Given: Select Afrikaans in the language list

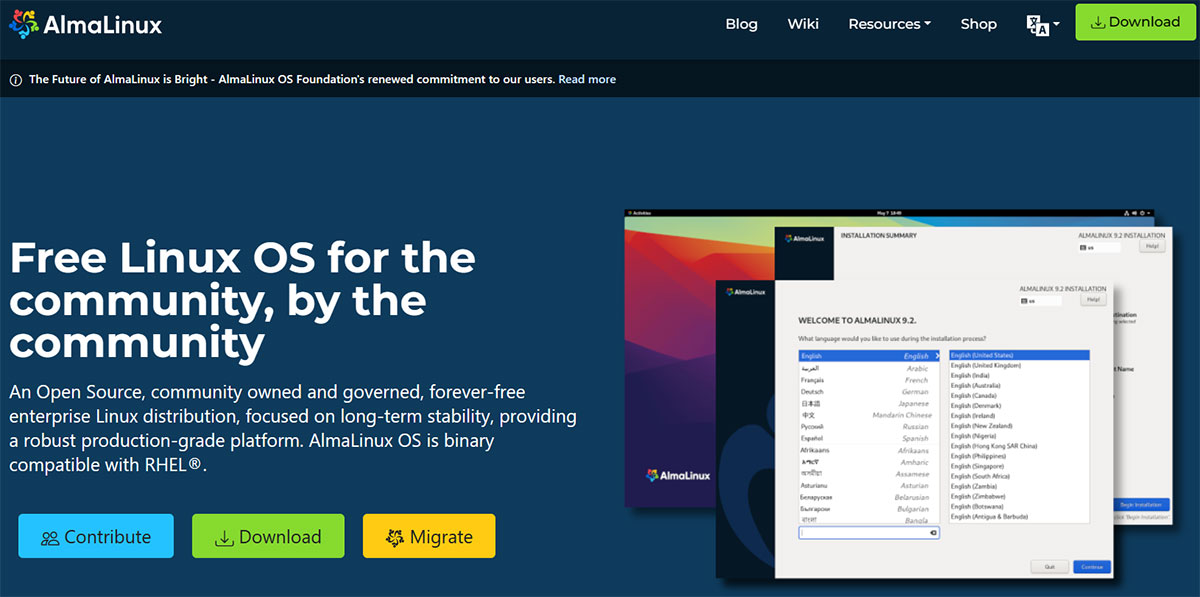Looking at the screenshot, I should coord(869,450).
